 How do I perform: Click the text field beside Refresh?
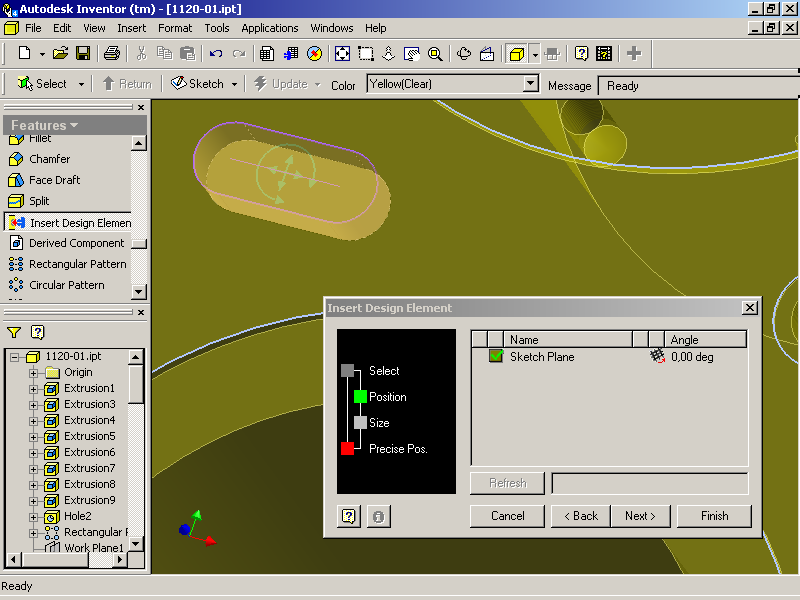(x=650, y=483)
